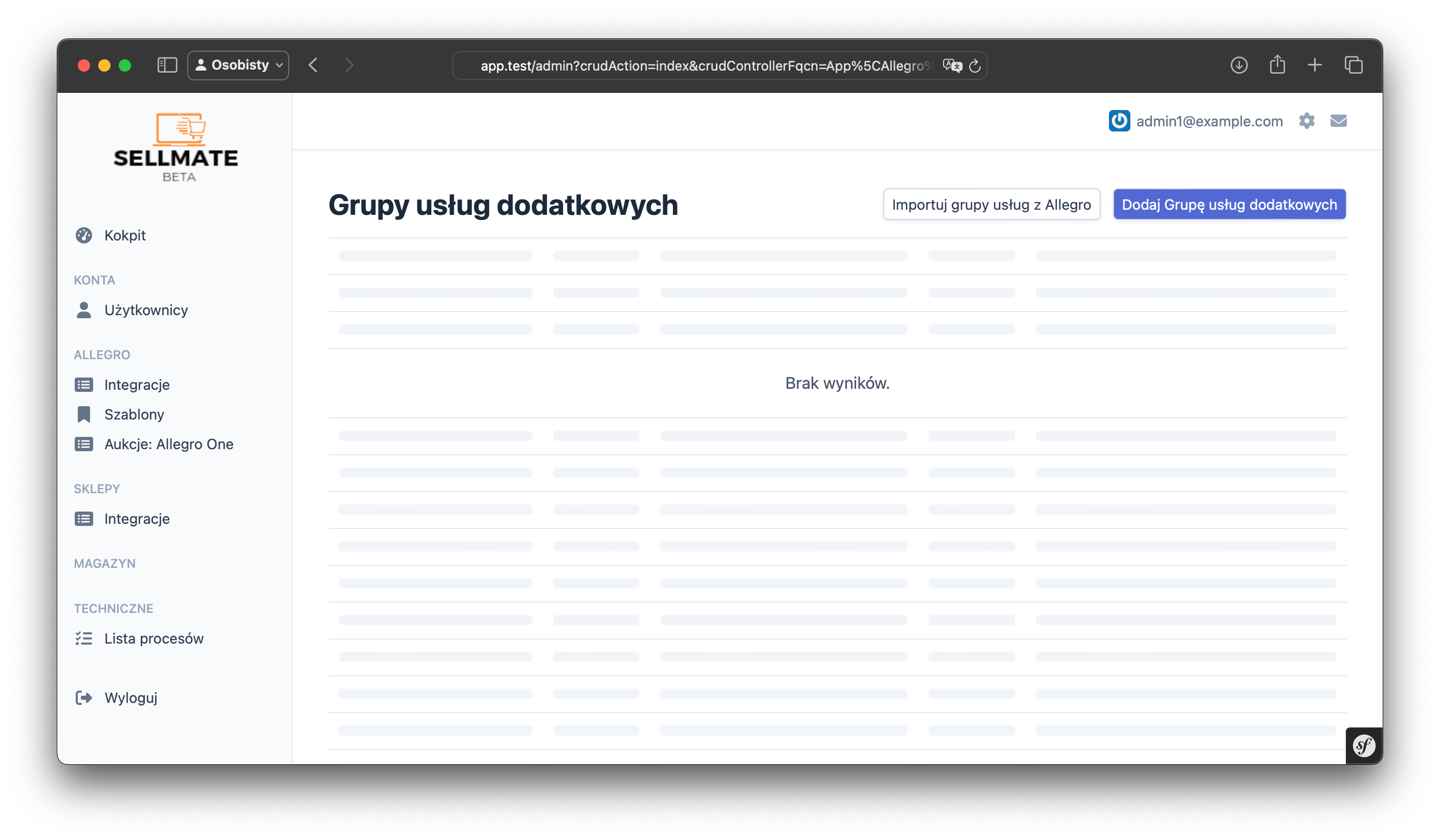Image resolution: width=1440 pixels, height=840 pixels.
Task: Click the Sellmate Beta logo
Action: [x=176, y=147]
